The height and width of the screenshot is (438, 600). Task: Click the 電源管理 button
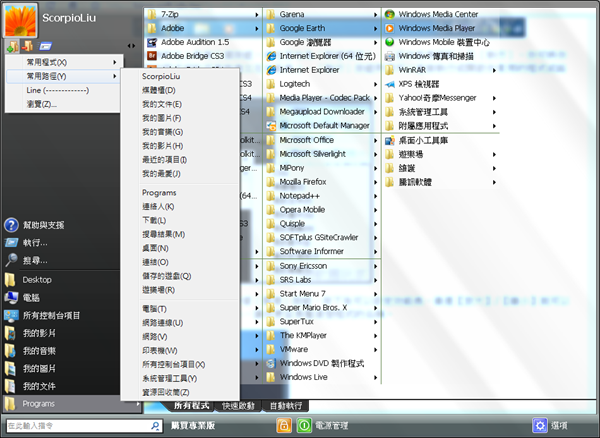[331, 425]
